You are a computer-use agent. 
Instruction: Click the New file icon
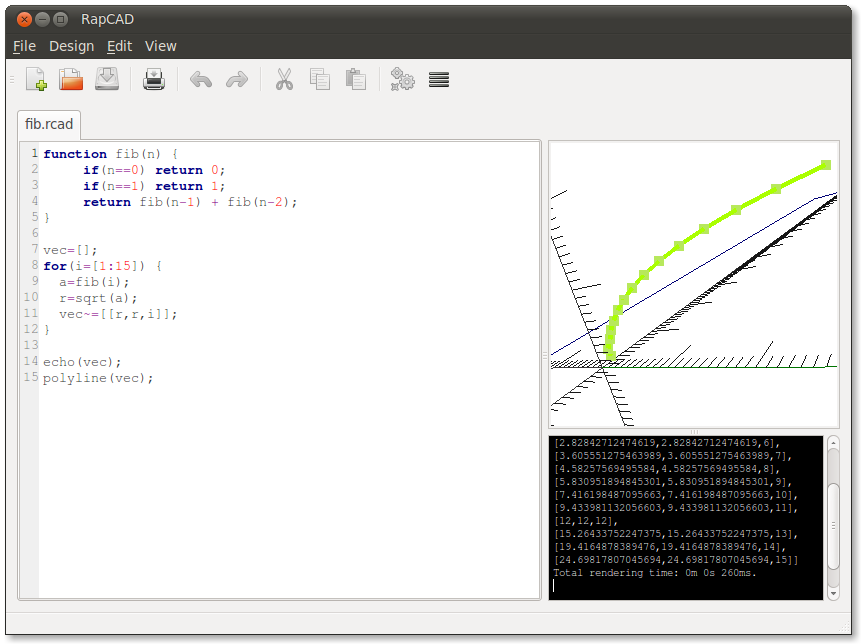(x=35, y=79)
